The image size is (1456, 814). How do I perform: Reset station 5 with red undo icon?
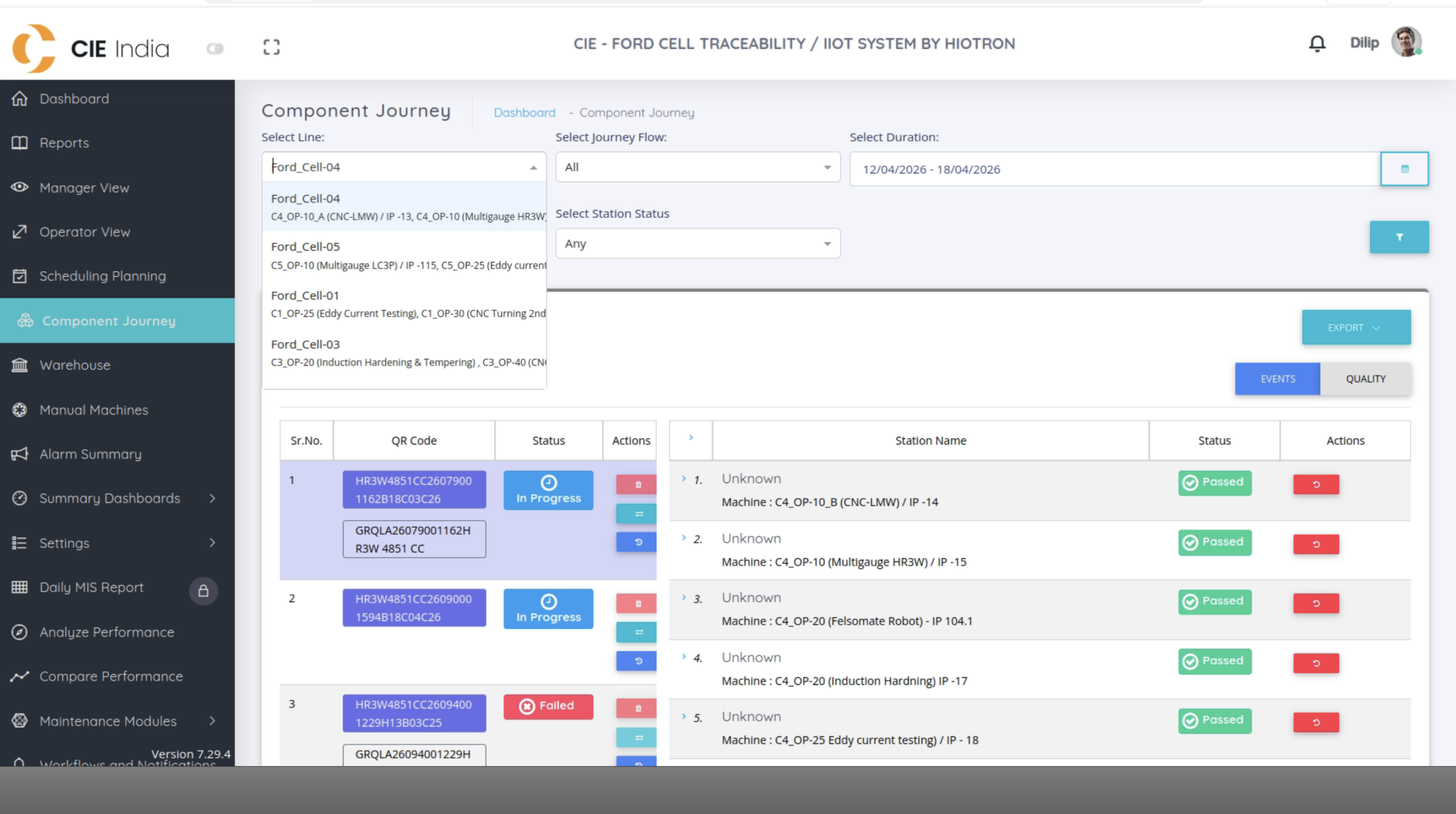(x=1316, y=722)
